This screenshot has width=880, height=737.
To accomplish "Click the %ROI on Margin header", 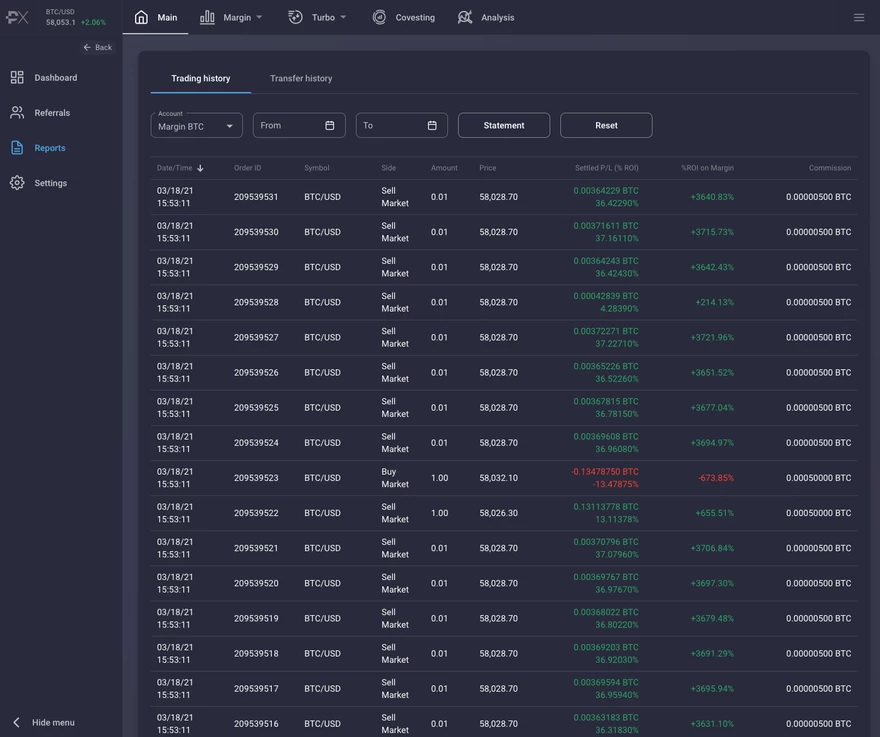I will point(707,168).
